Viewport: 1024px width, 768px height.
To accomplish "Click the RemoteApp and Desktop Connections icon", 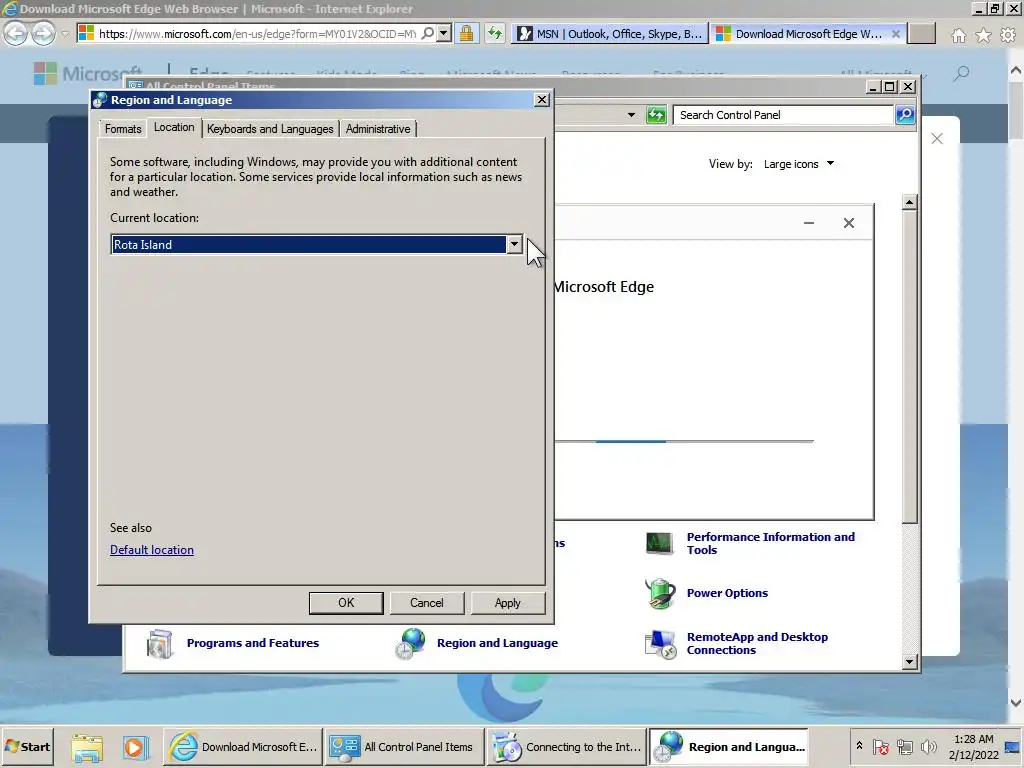I will coord(660,644).
